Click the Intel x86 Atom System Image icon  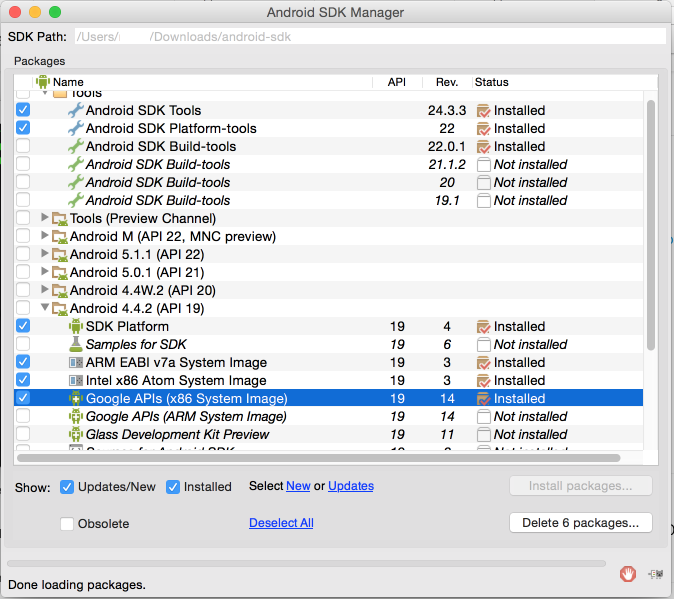coord(76,381)
